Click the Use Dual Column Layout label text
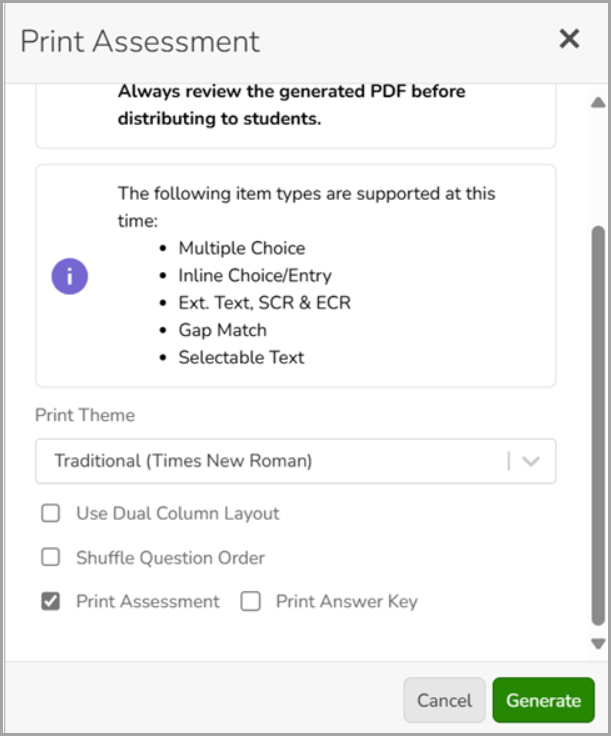The image size is (611, 736). coord(178,514)
